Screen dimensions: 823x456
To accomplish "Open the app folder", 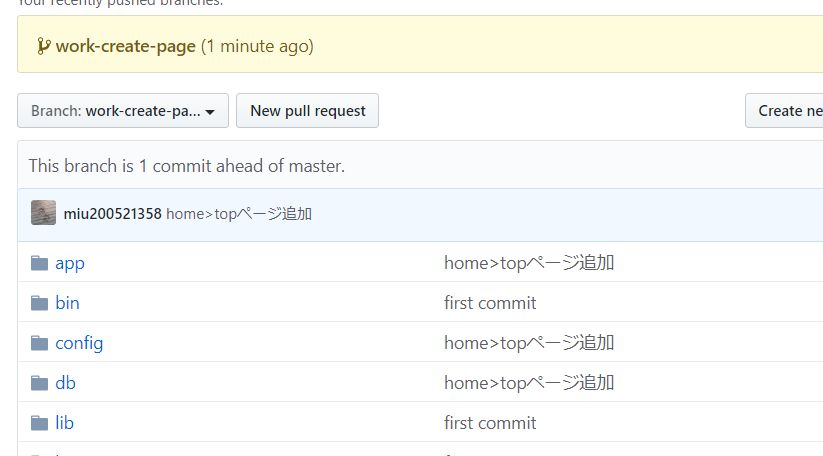I will point(70,263).
